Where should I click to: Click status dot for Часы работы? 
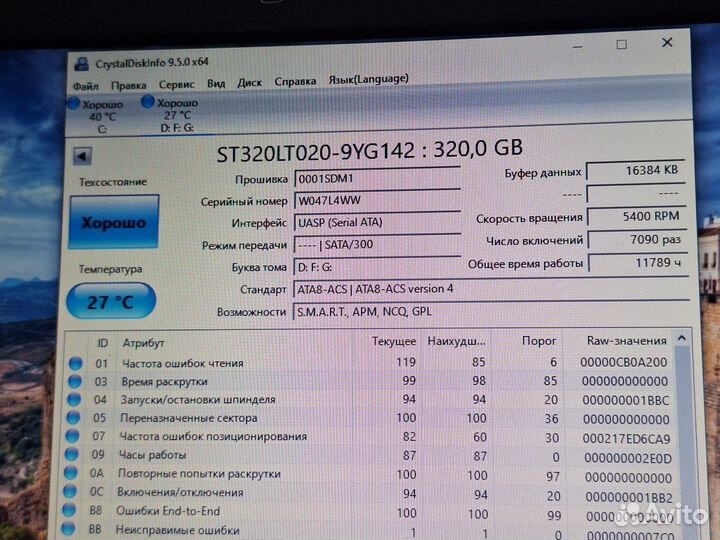pos(71,455)
